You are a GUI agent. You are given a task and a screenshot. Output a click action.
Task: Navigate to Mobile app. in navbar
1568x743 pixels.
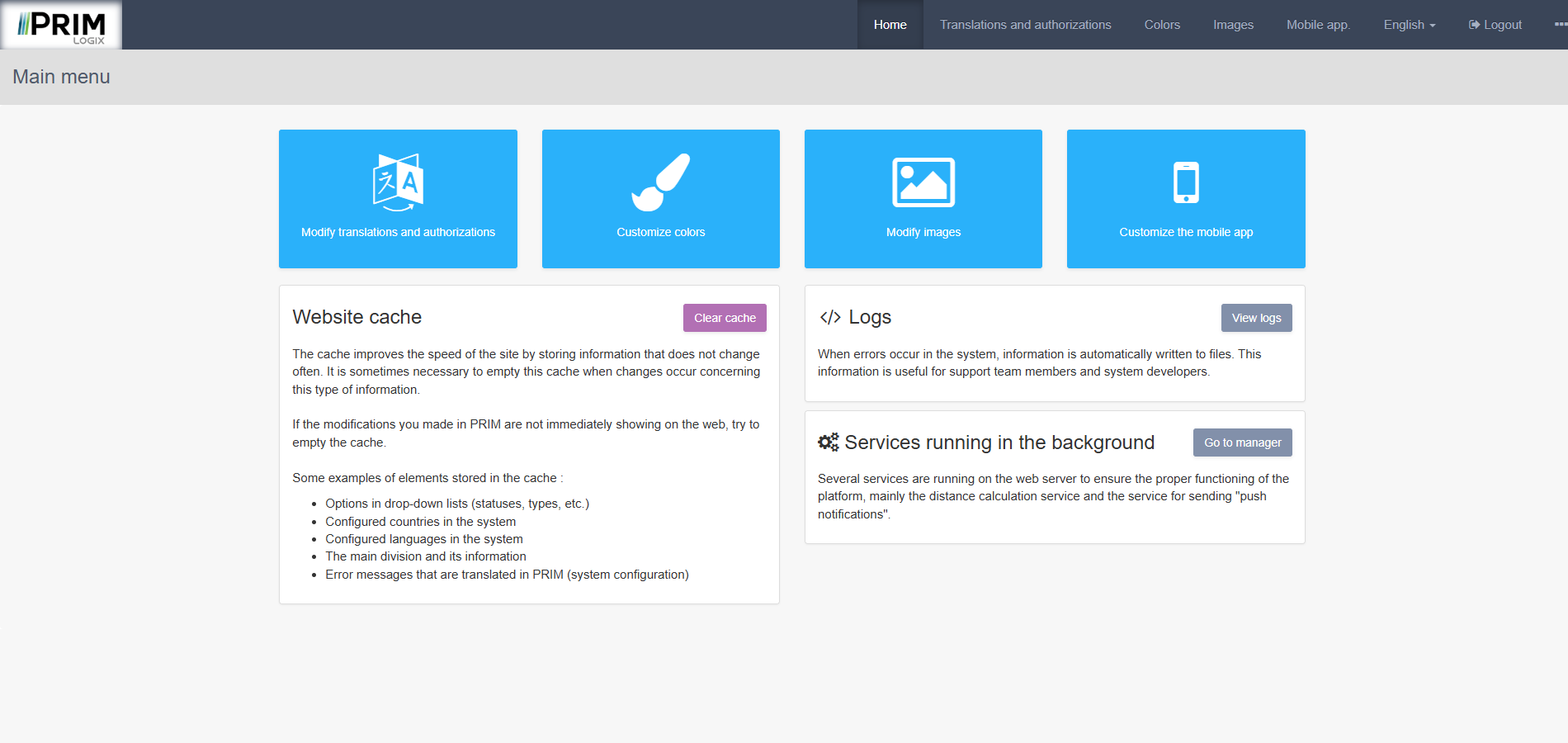pos(1318,25)
